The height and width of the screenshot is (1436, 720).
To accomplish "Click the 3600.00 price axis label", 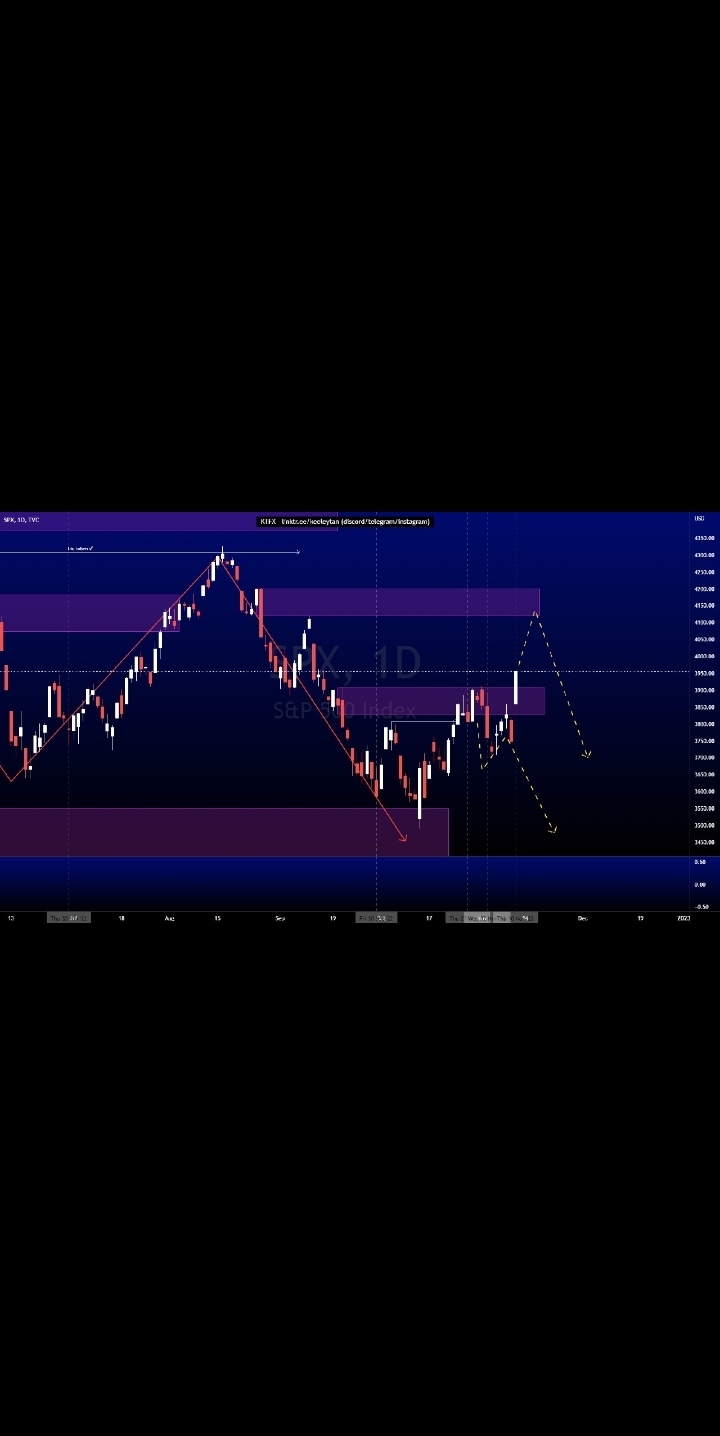I will point(704,791).
